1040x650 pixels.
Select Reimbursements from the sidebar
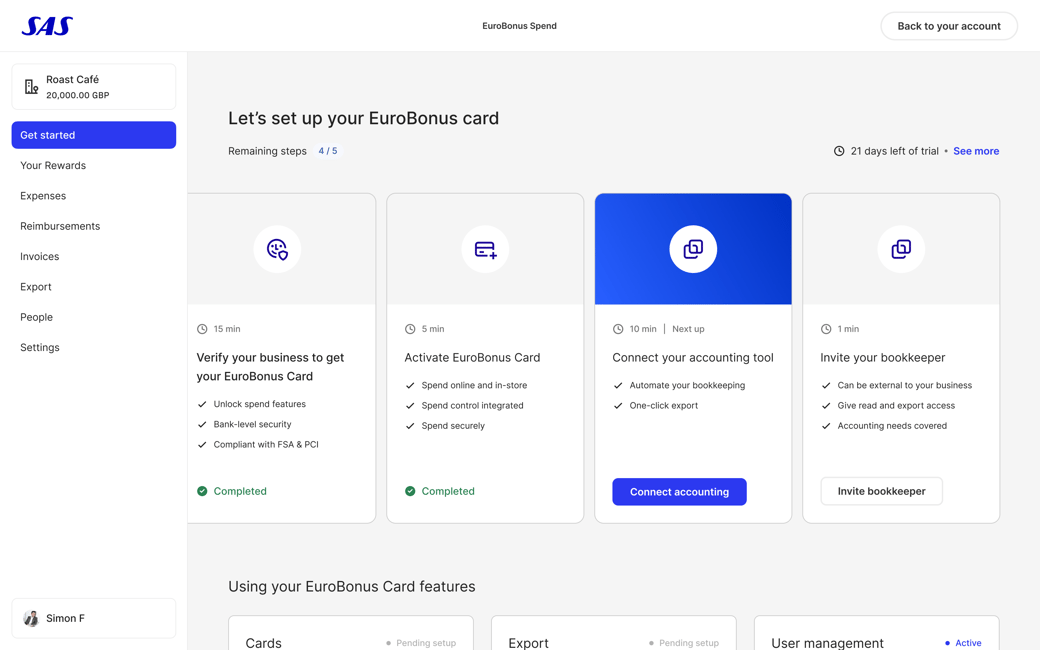(x=60, y=226)
